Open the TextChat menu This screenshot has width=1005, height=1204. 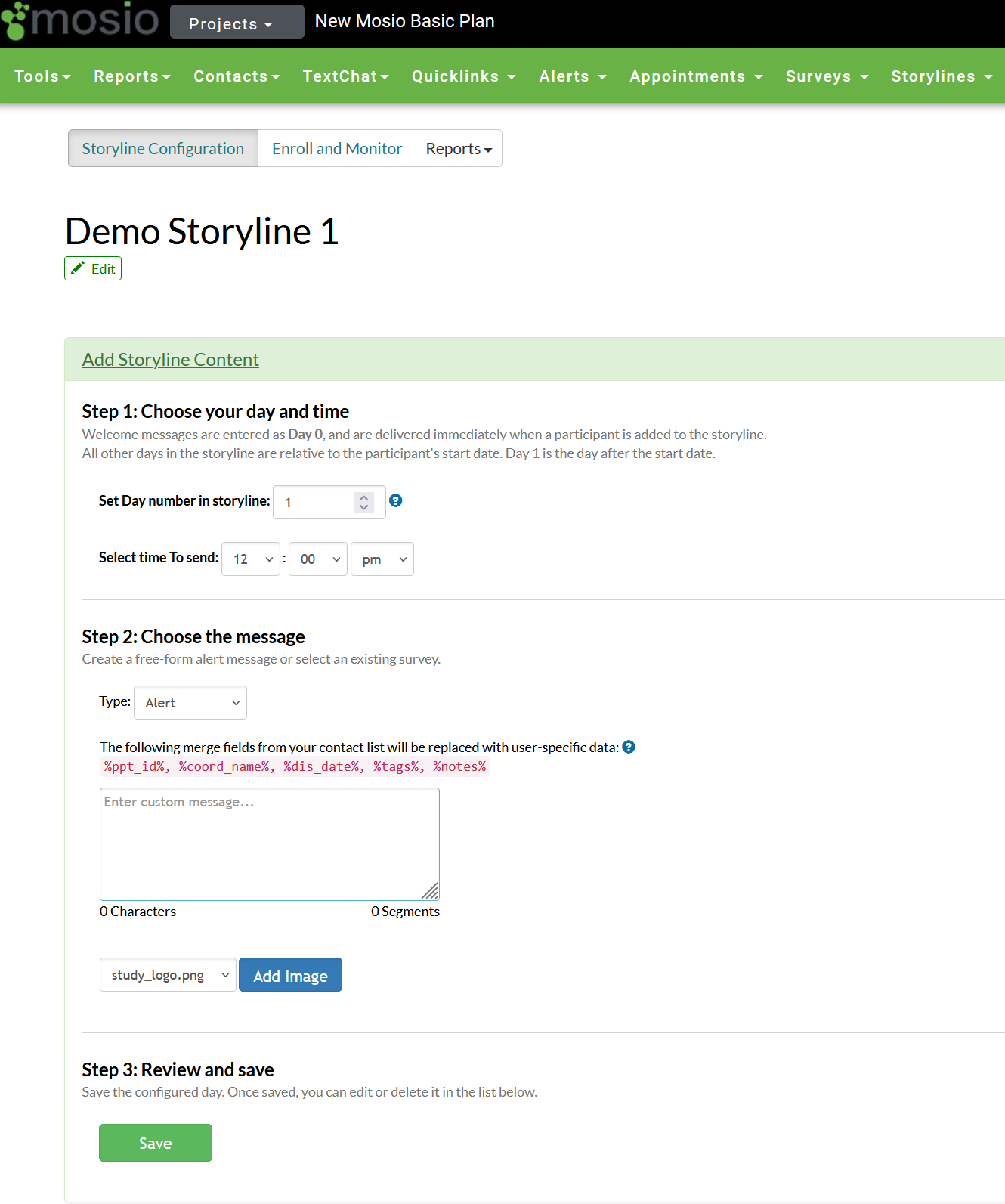point(345,76)
